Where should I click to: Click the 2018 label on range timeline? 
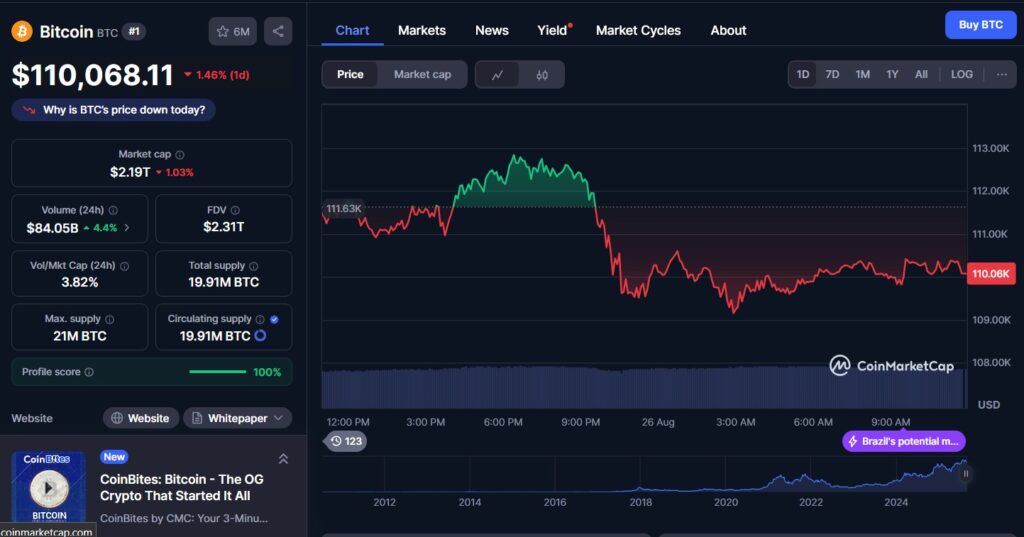641,502
